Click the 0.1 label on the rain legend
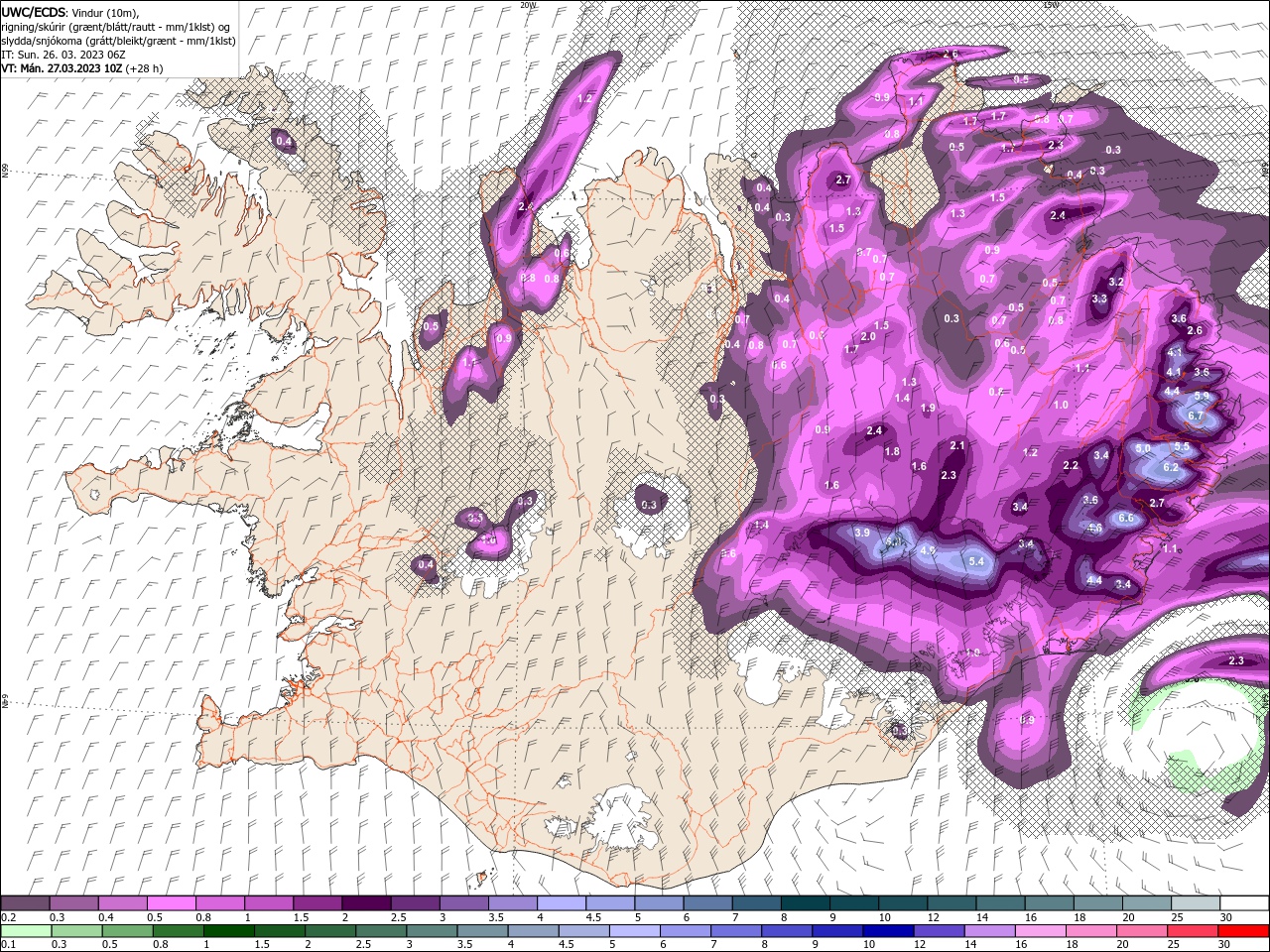1270x952 pixels. coord(8,944)
